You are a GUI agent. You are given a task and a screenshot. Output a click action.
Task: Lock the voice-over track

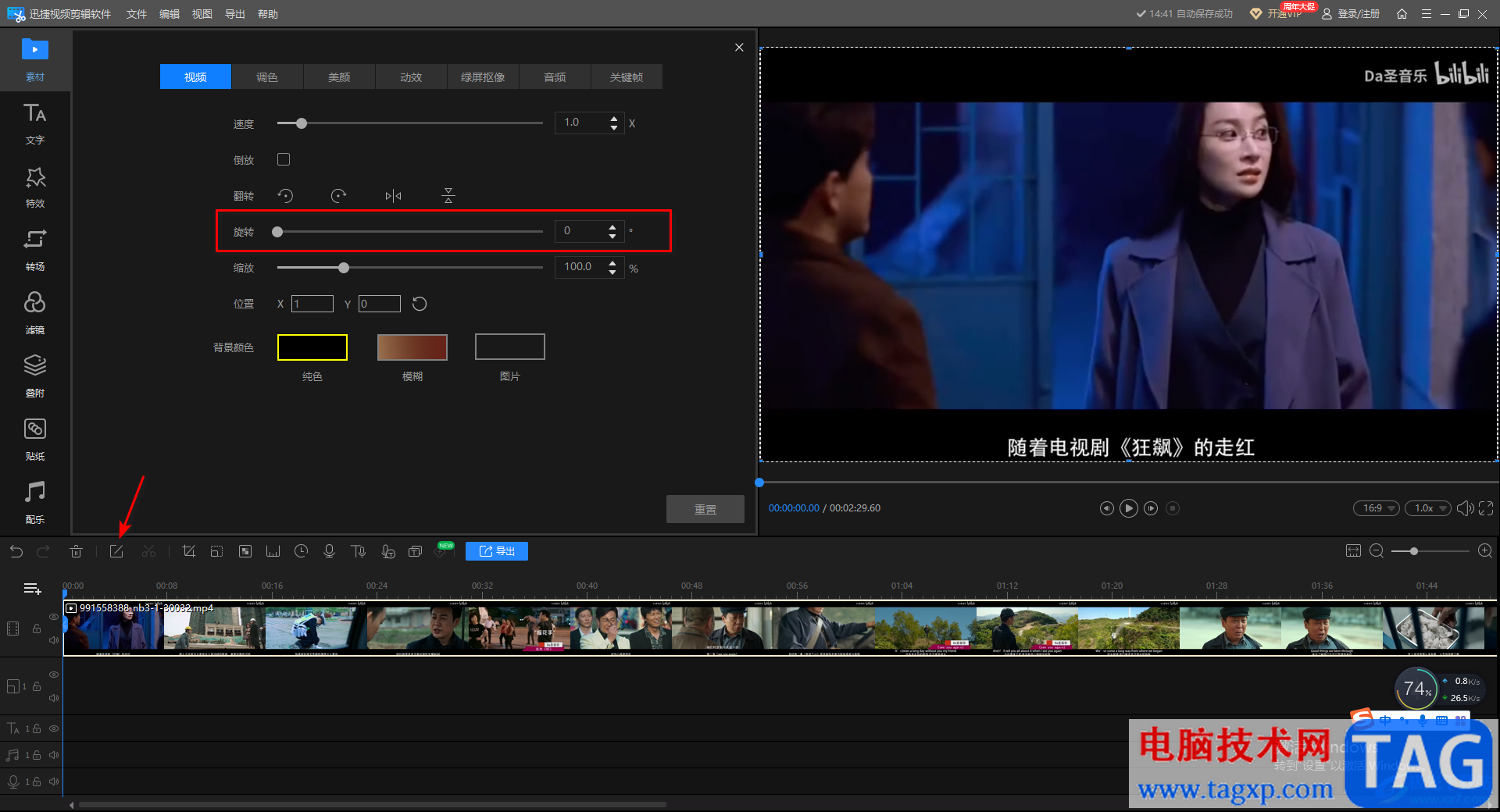(x=37, y=782)
